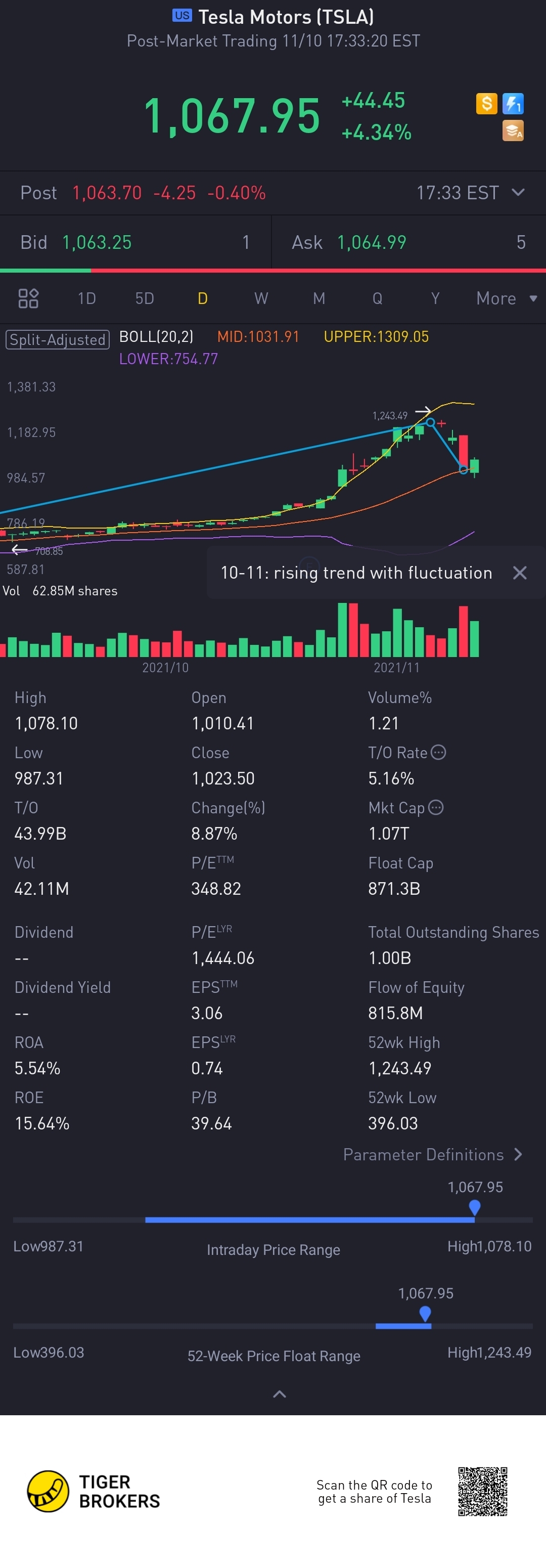Select the quarterly Q chart tab
The width and height of the screenshot is (546, 1568).
pyautogui.click(x=377, y=298)
